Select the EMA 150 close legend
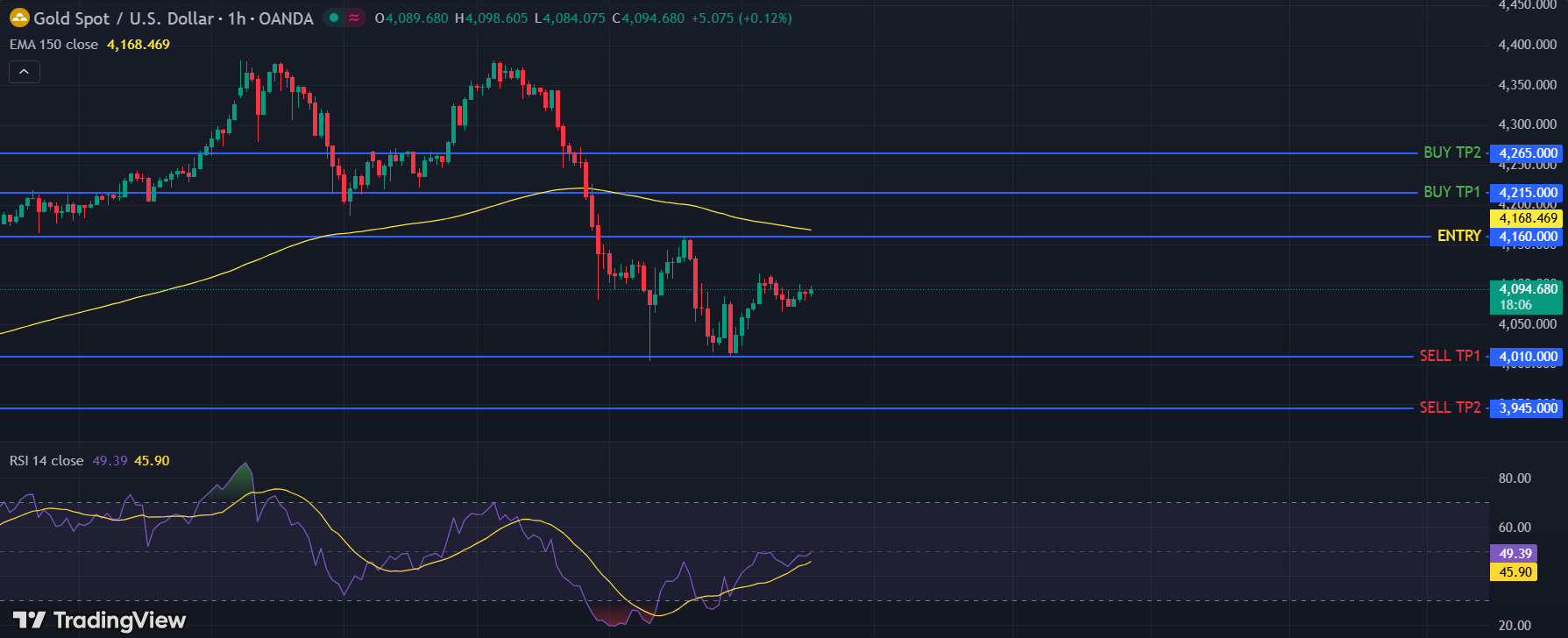1568x638 pixels. [x=54, y=45]
